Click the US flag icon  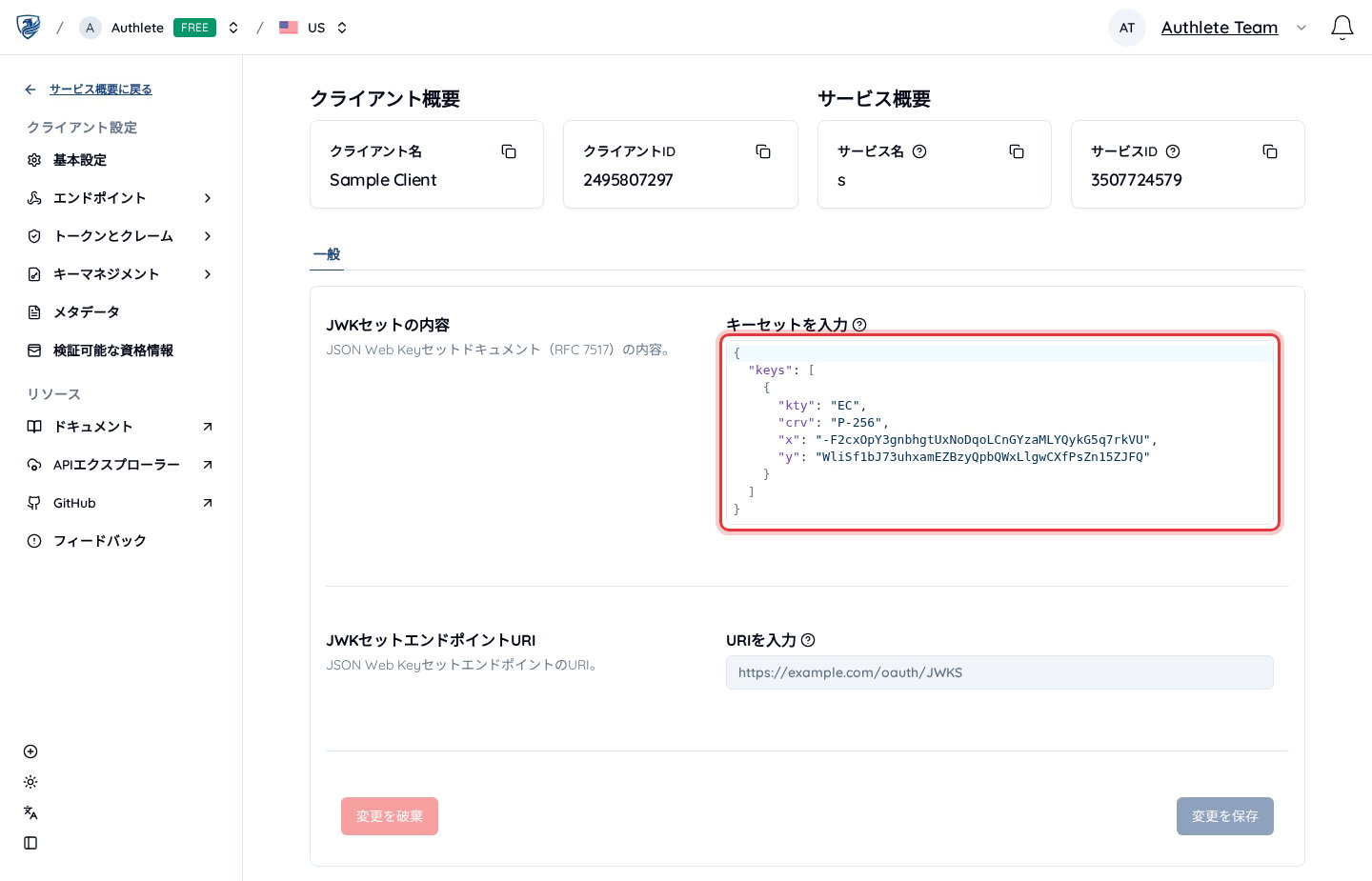289,28
